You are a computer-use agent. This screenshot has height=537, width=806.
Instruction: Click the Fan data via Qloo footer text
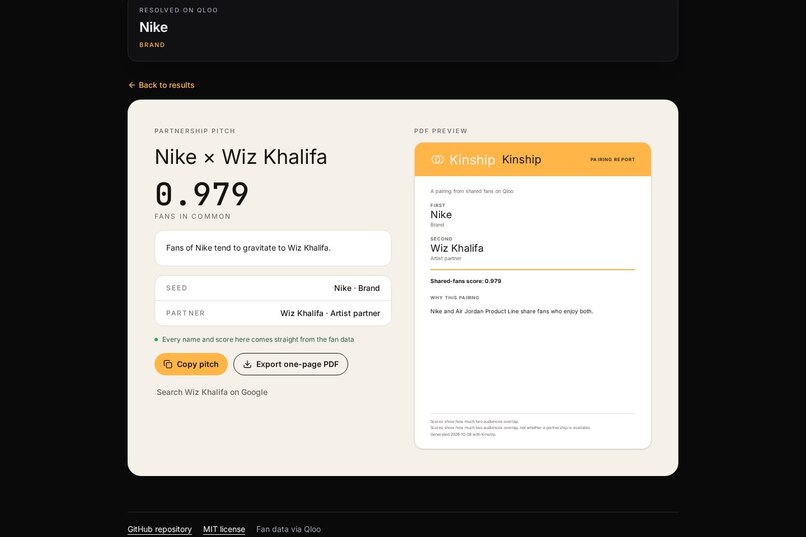pos(288,529)
